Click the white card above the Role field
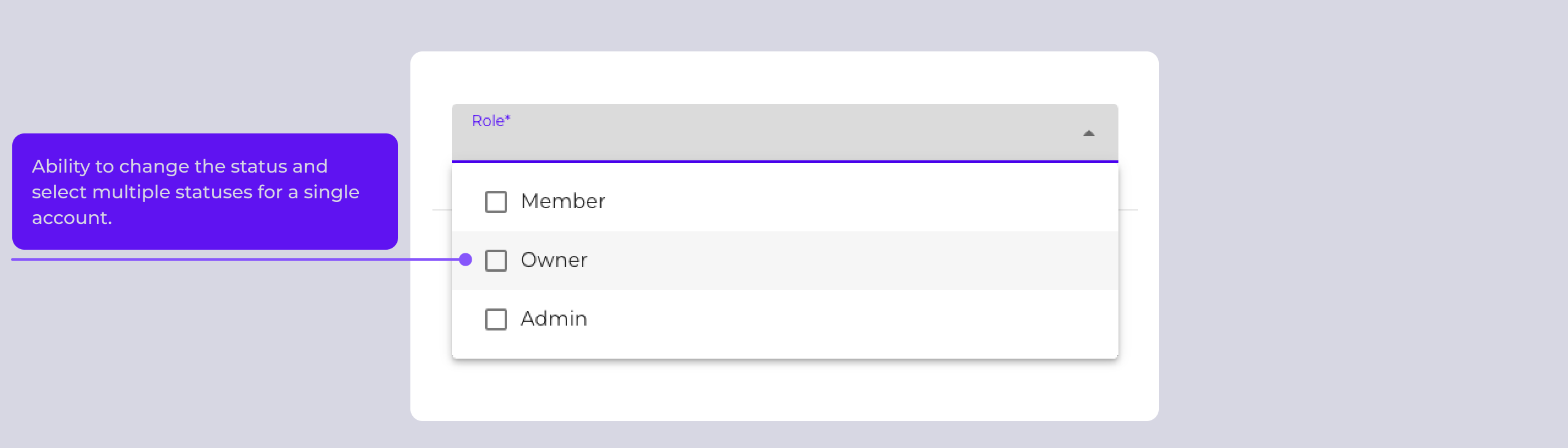Viewport: 1568px width, 448px height. (784, 77)
